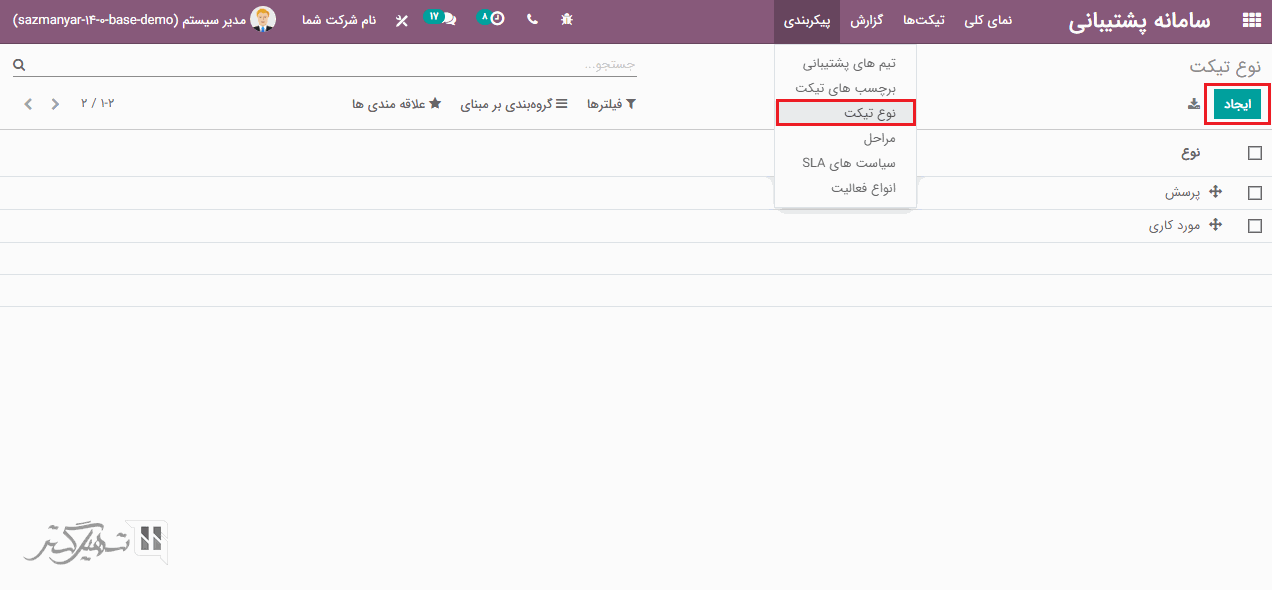Open the debug bug icon menu
This screenshot has width=1272, height=590.
(x=567, y=20)
